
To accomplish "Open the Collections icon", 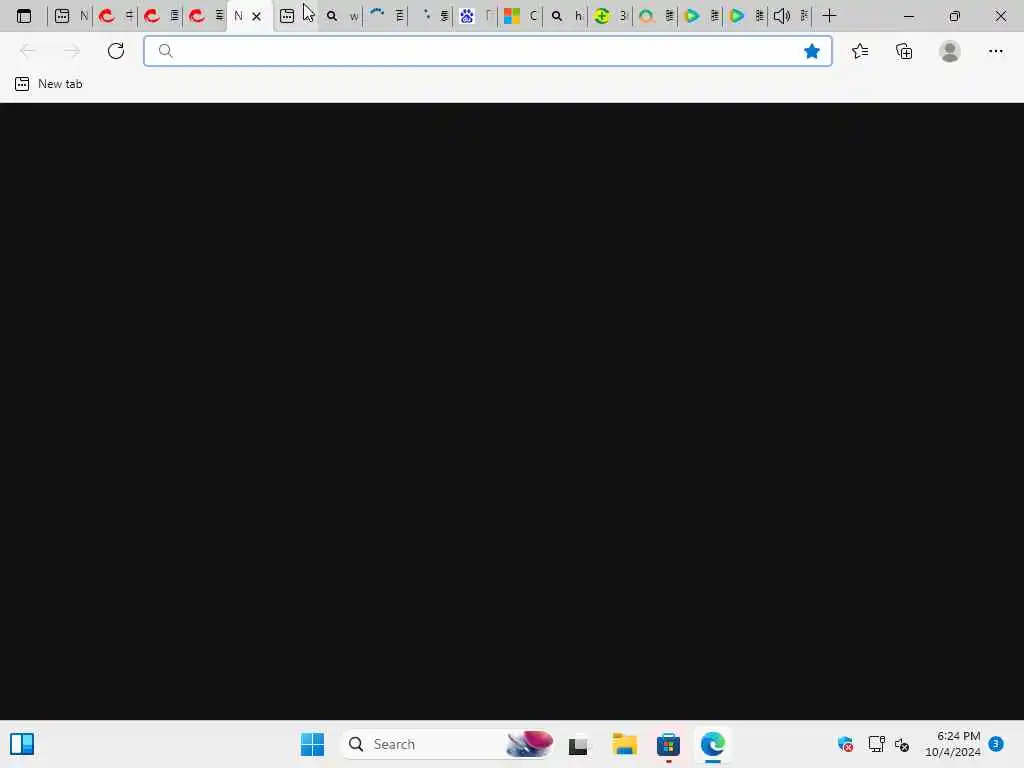I will click(904, 51).
